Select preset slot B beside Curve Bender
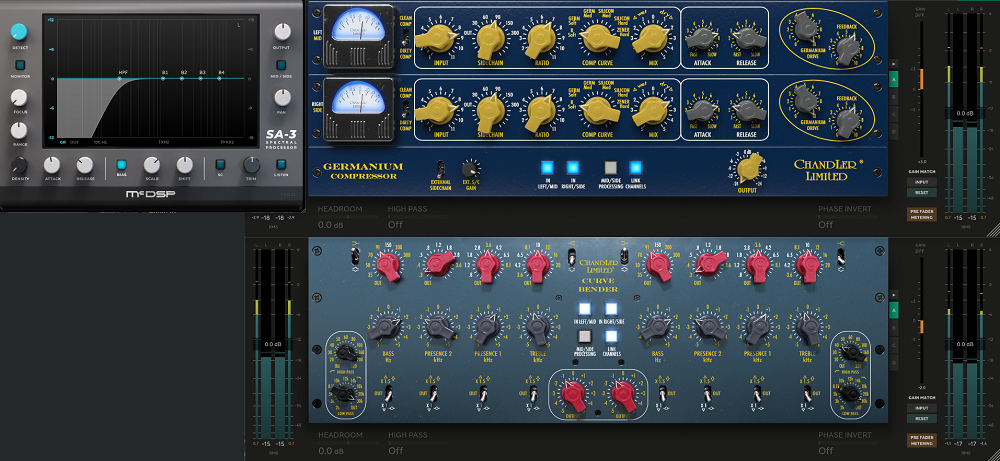Image resolution: width=1000 pixels, height=461 pixels. click(893, 328)
